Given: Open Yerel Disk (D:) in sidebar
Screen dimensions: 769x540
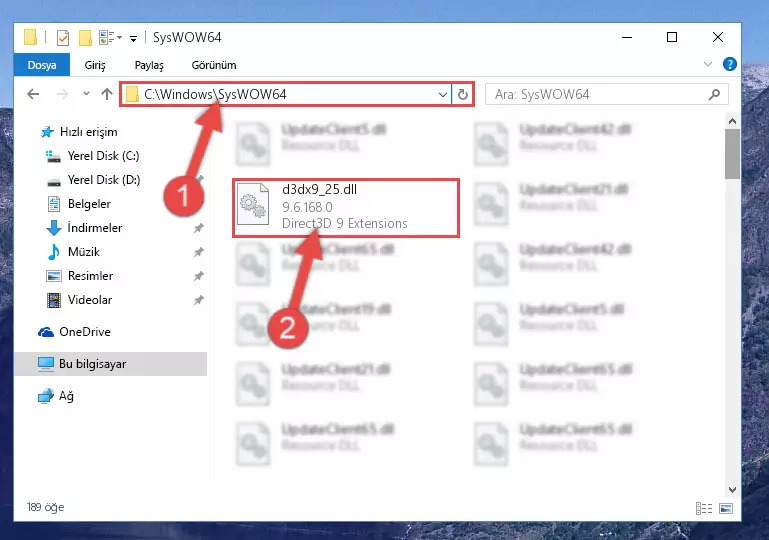Looking at the screenshot, I should (x=104, y=180).
